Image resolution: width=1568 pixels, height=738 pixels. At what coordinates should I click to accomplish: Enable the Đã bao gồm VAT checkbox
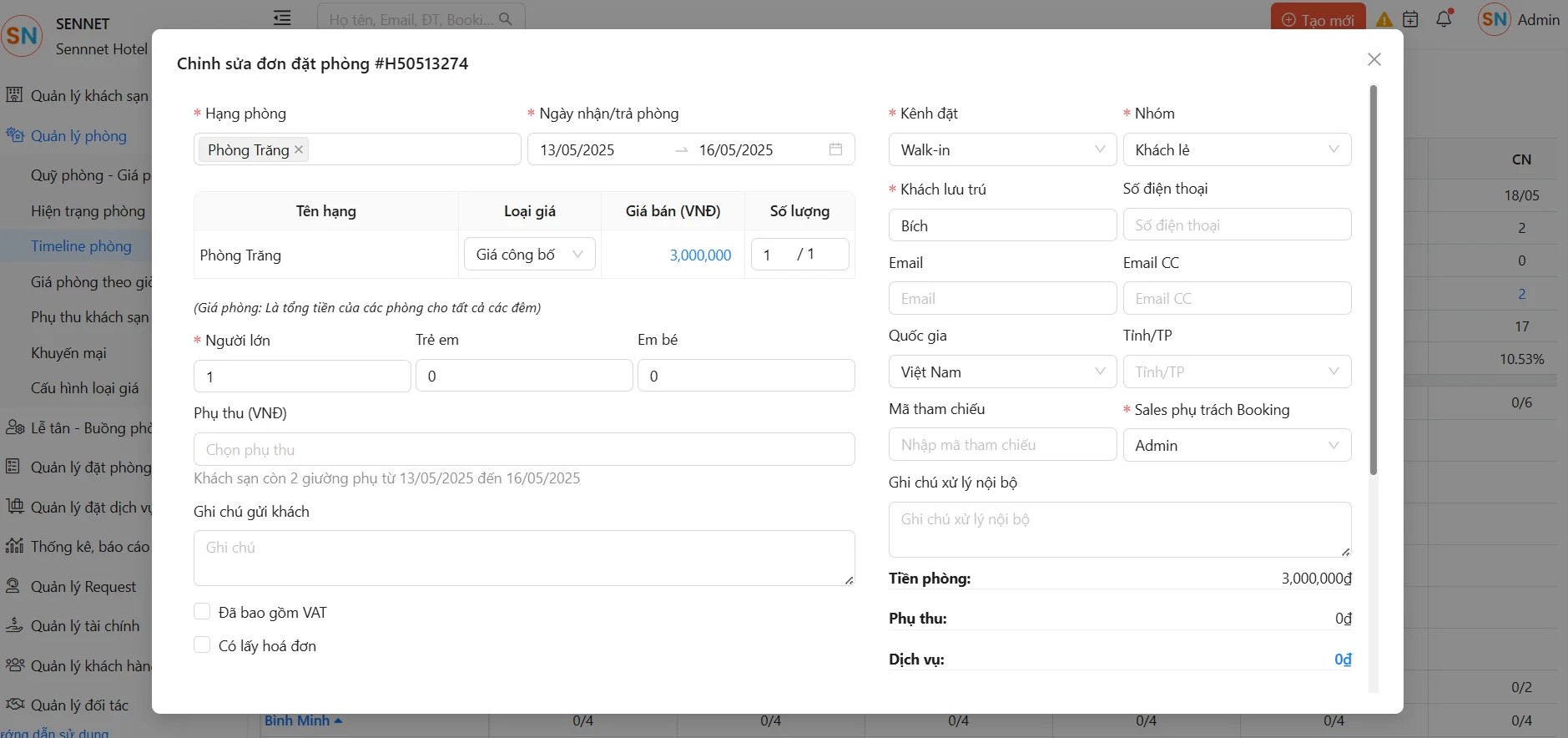[x=202, y=612]
